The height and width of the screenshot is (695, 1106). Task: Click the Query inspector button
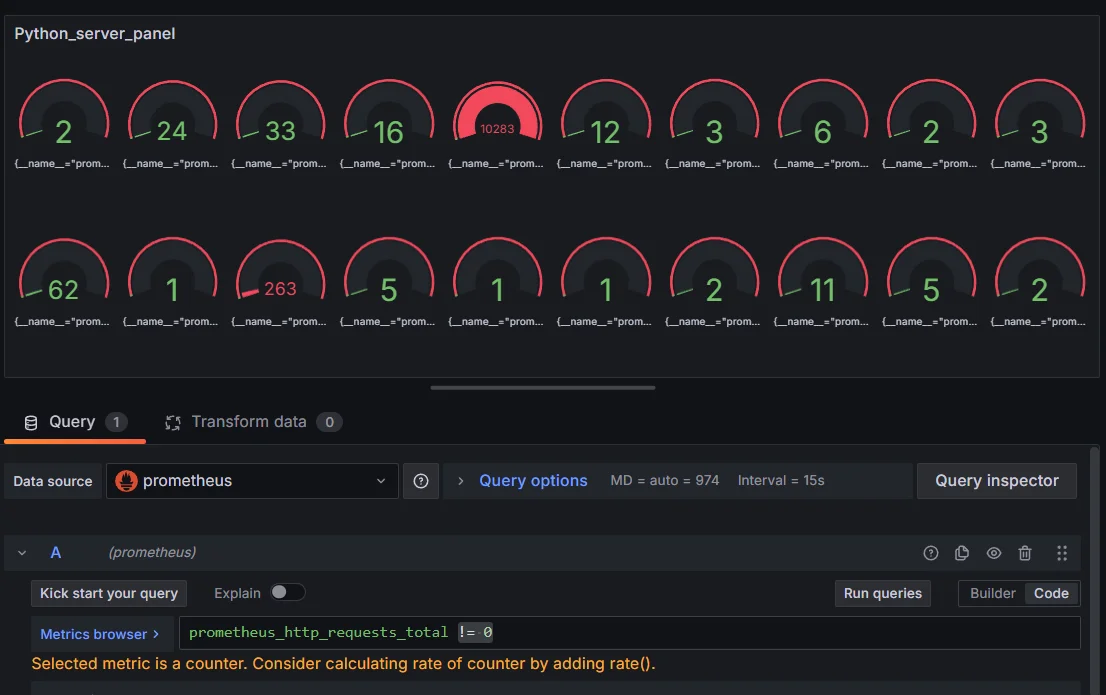point(997,481)
